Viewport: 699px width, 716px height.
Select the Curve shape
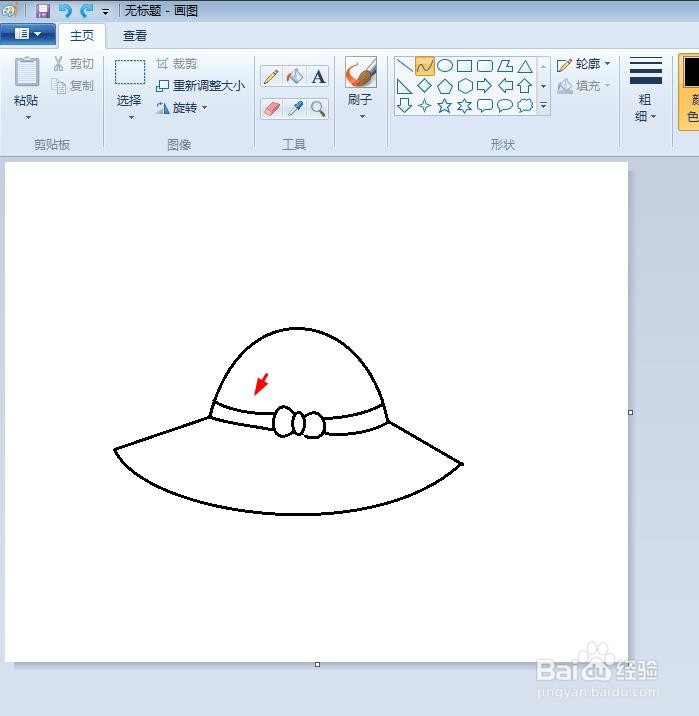425,66
